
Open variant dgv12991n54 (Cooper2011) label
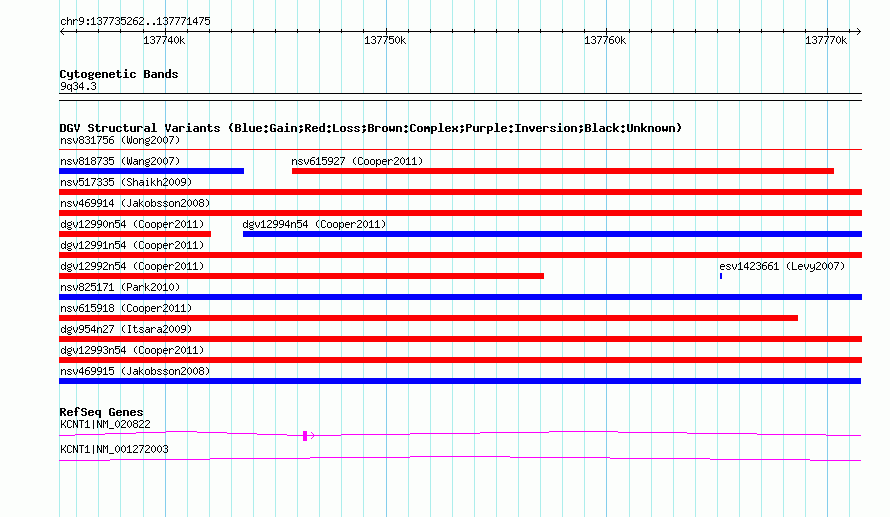(x=132, y=245)
